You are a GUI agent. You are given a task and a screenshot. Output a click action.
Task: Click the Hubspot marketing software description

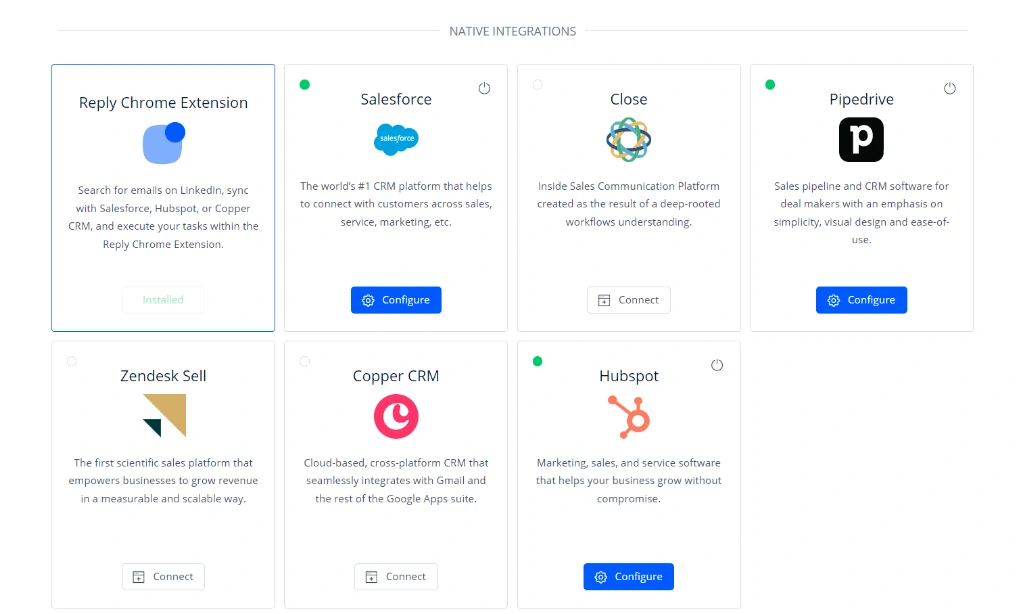click(628, 481)
